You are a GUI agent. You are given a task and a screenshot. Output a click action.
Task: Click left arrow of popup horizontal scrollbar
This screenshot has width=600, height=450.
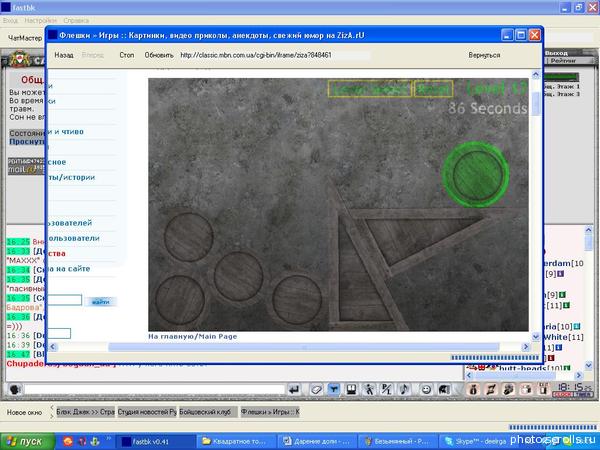(x=53, y=347)
